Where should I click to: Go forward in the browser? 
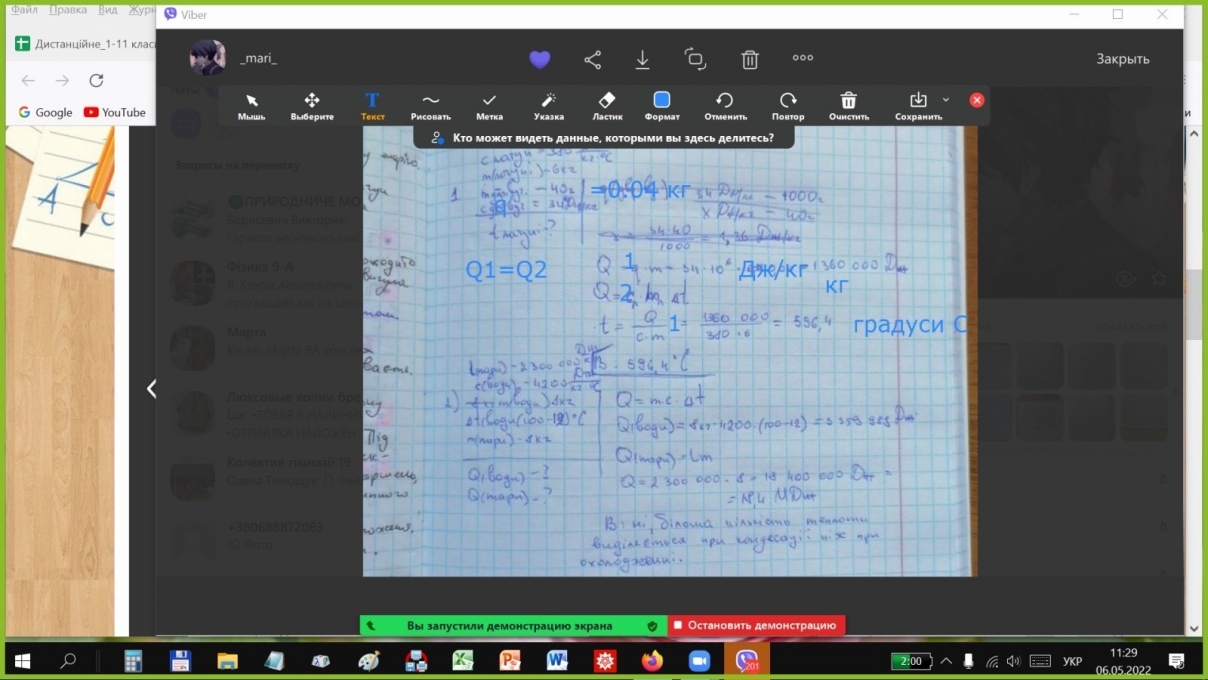click(x=62, y=81)
